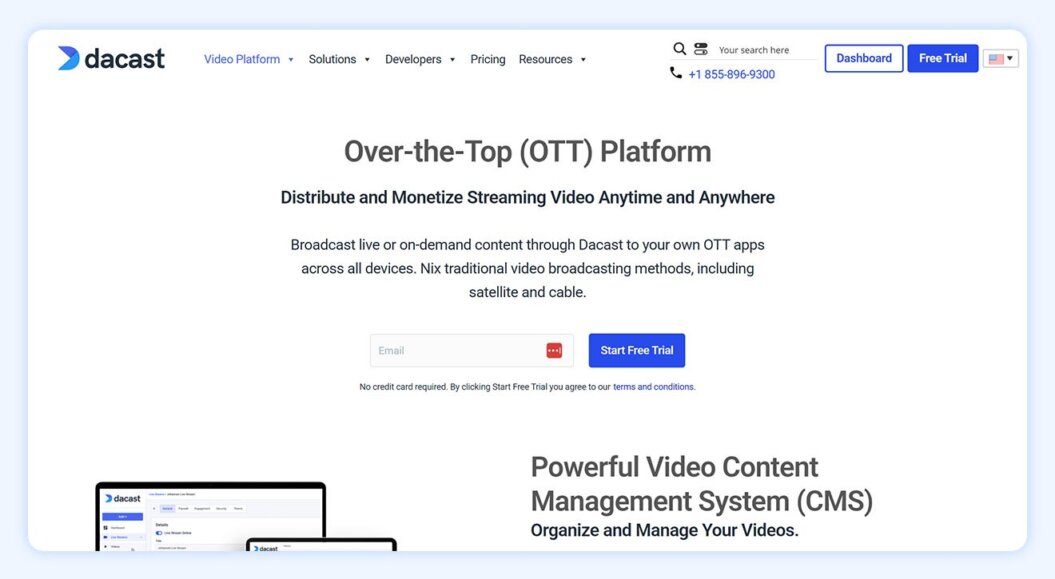The height and width of the screenshot is (579, 1055).
Task: Click the US flag language icon
Action: [x=994, y=58]
